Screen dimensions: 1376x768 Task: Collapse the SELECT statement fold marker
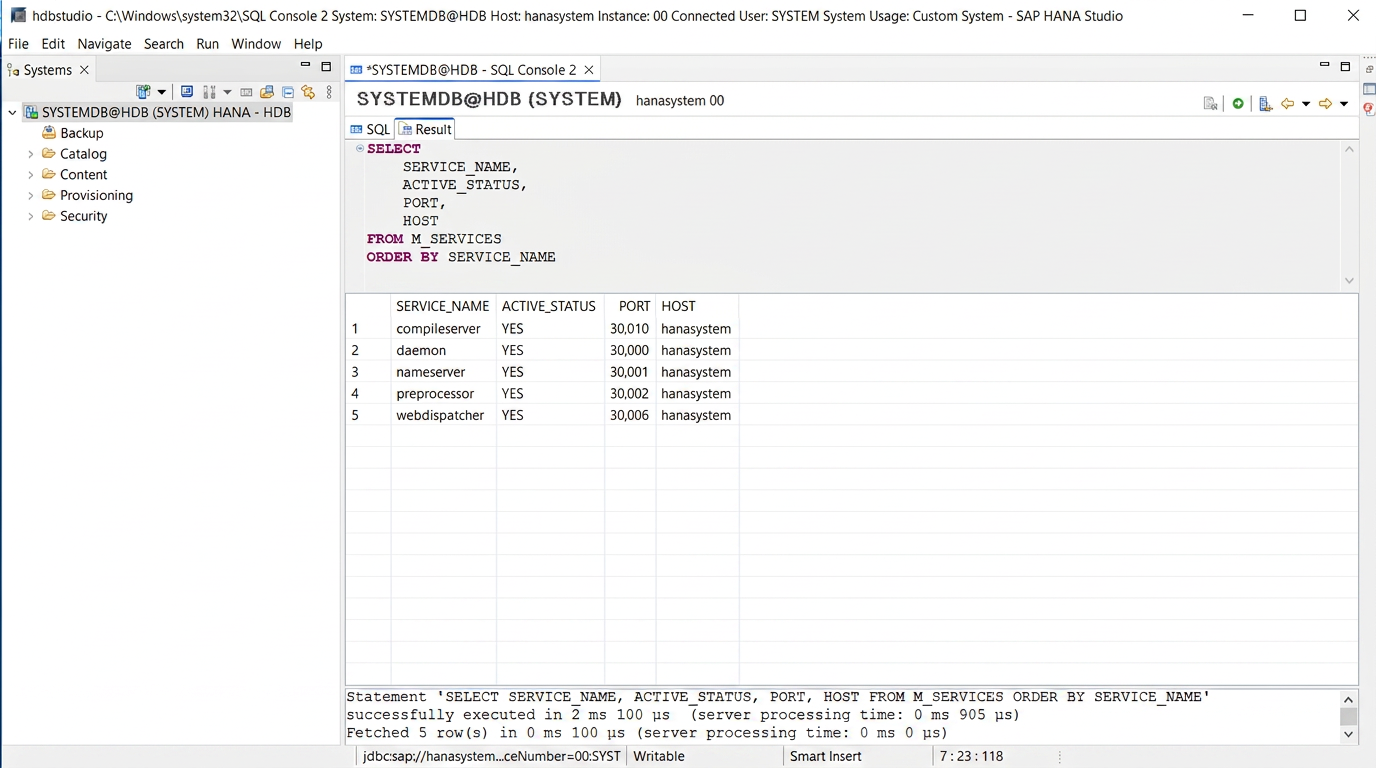point(360,149)
